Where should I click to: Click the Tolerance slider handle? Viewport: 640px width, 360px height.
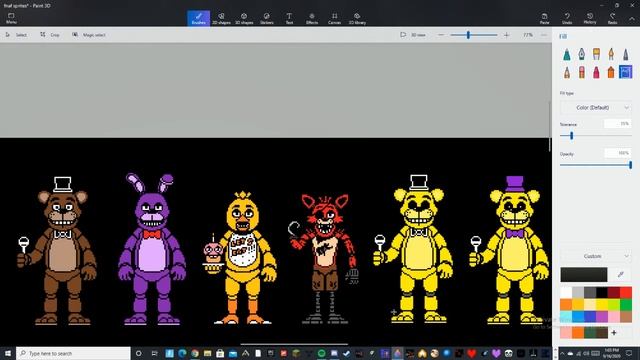click(x=571, y=136)
